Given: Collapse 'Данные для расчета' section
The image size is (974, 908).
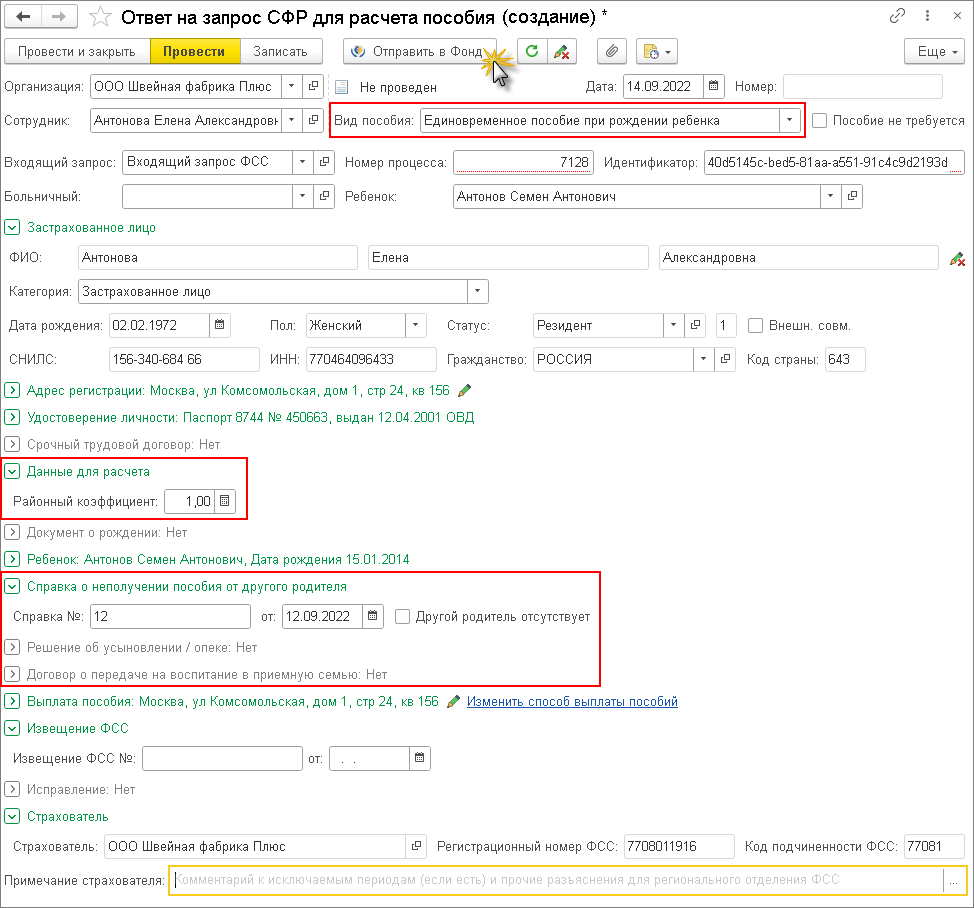Looking at the screenshot, I should 12,471.
